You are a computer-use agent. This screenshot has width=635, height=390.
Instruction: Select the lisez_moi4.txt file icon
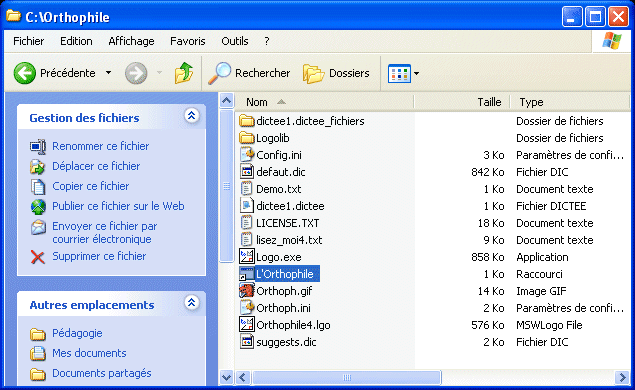pyautogui.click(x=247, y=240)
